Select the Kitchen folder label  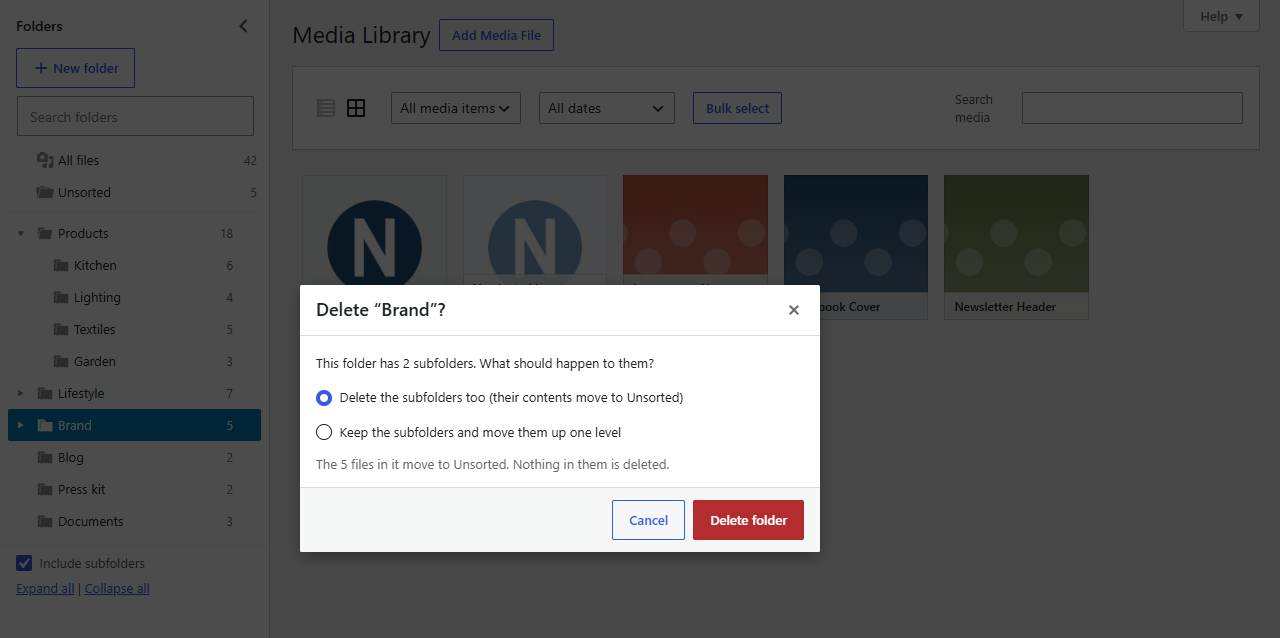(95, 265)
